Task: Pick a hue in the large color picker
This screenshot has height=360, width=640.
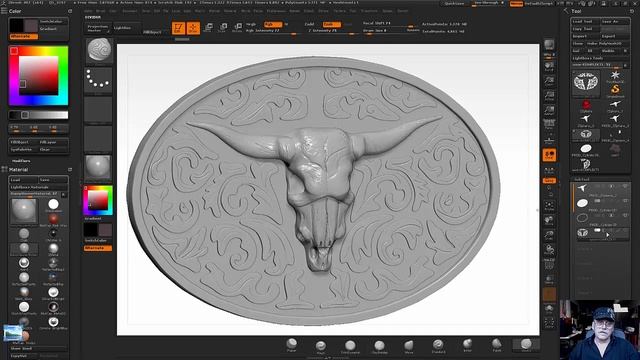Action: tap(39, 76)
